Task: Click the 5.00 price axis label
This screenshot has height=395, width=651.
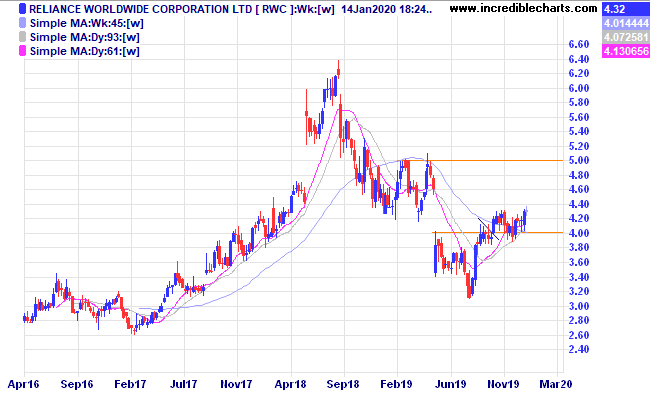Action: click(x=578, y=160)
